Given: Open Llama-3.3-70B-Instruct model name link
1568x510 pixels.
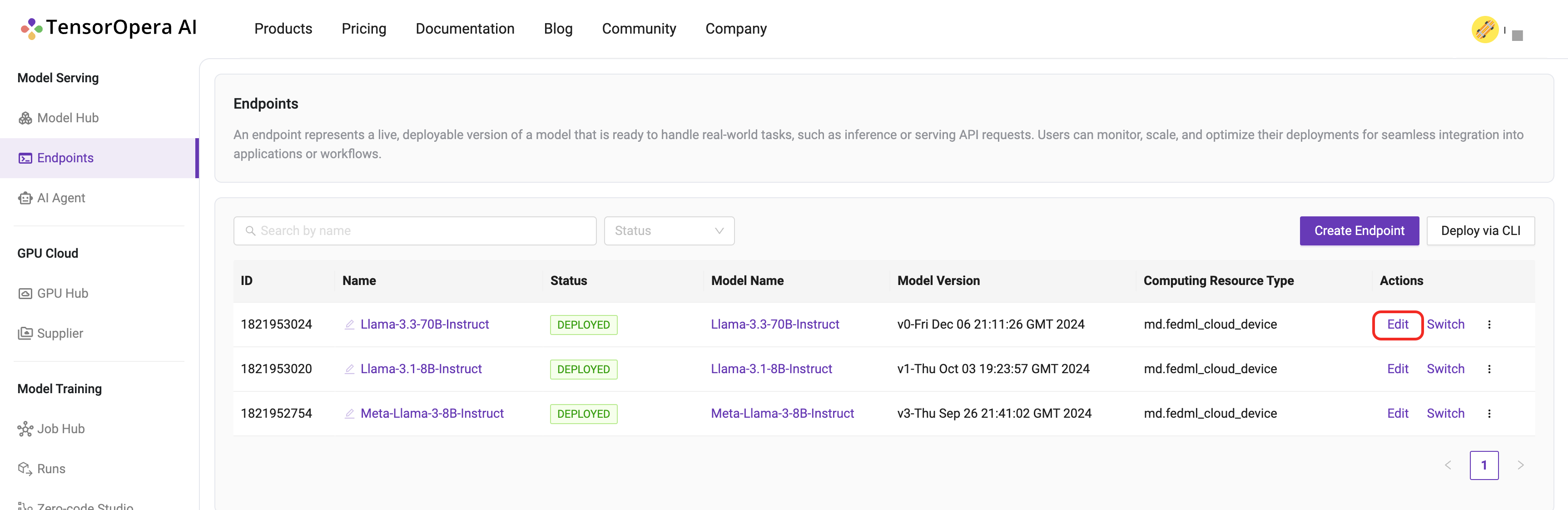Looking at the screenshot, I should point(775,325).
